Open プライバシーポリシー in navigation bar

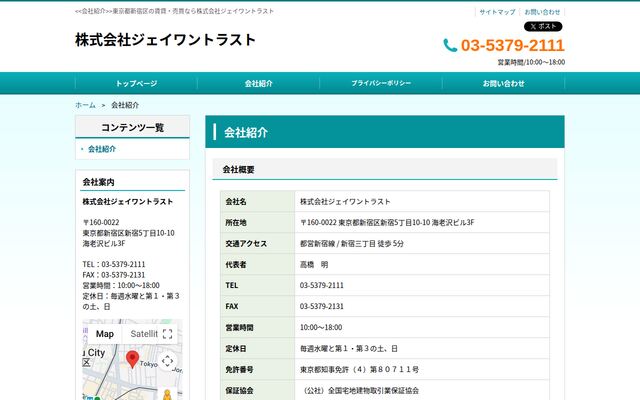pos(381,83)
